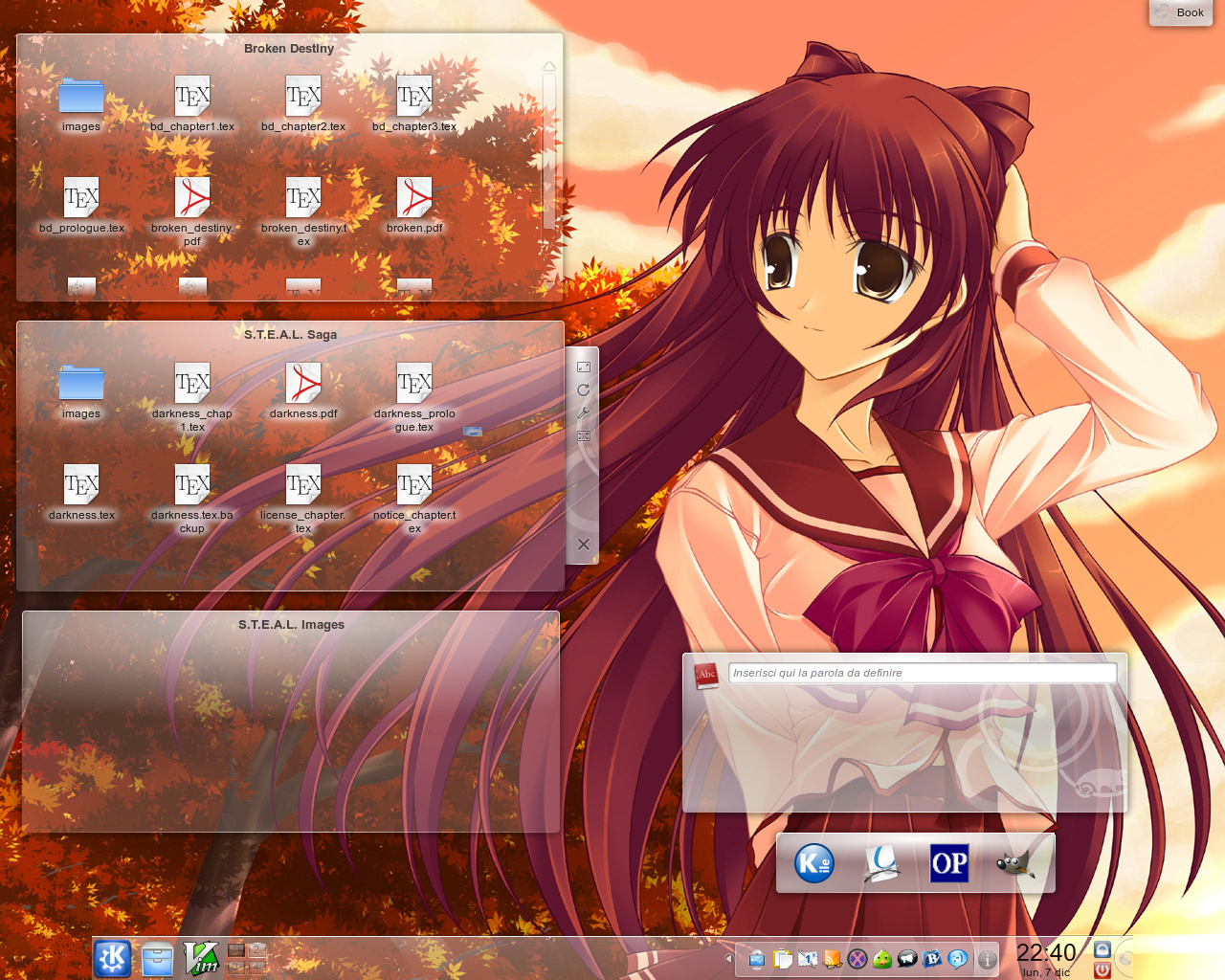Open darkness.pdf in S.T.E.A.L. Saga folder
1225x980 pixels.
coord(303,385)
